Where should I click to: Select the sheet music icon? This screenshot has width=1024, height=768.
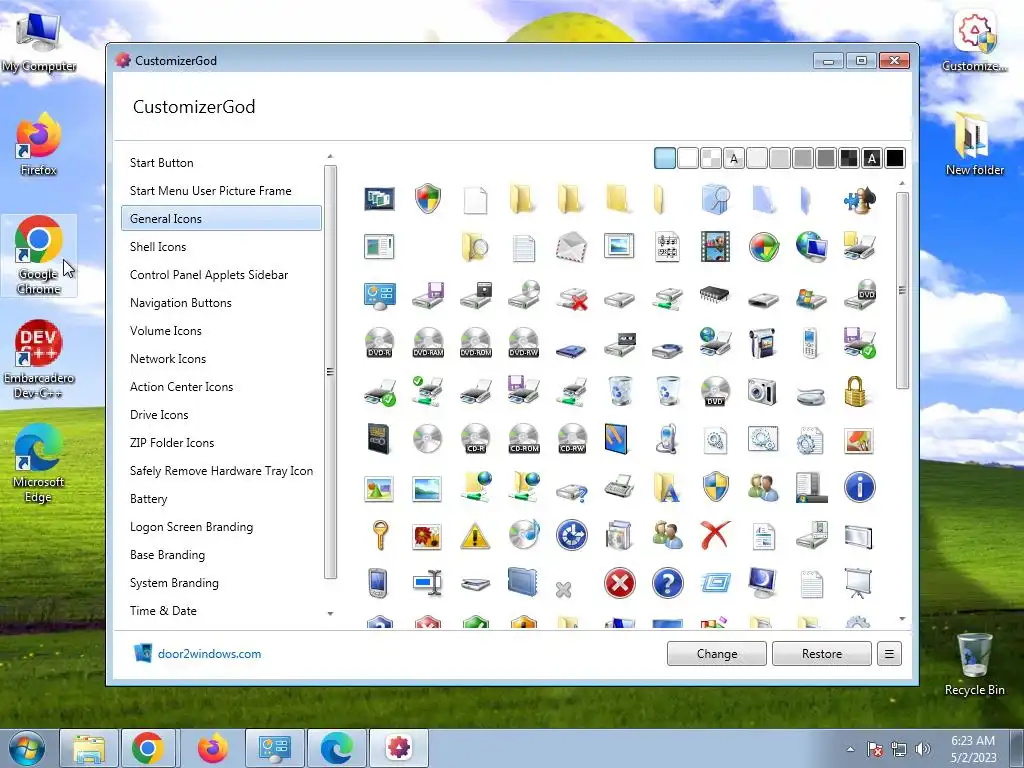point(667,247)
